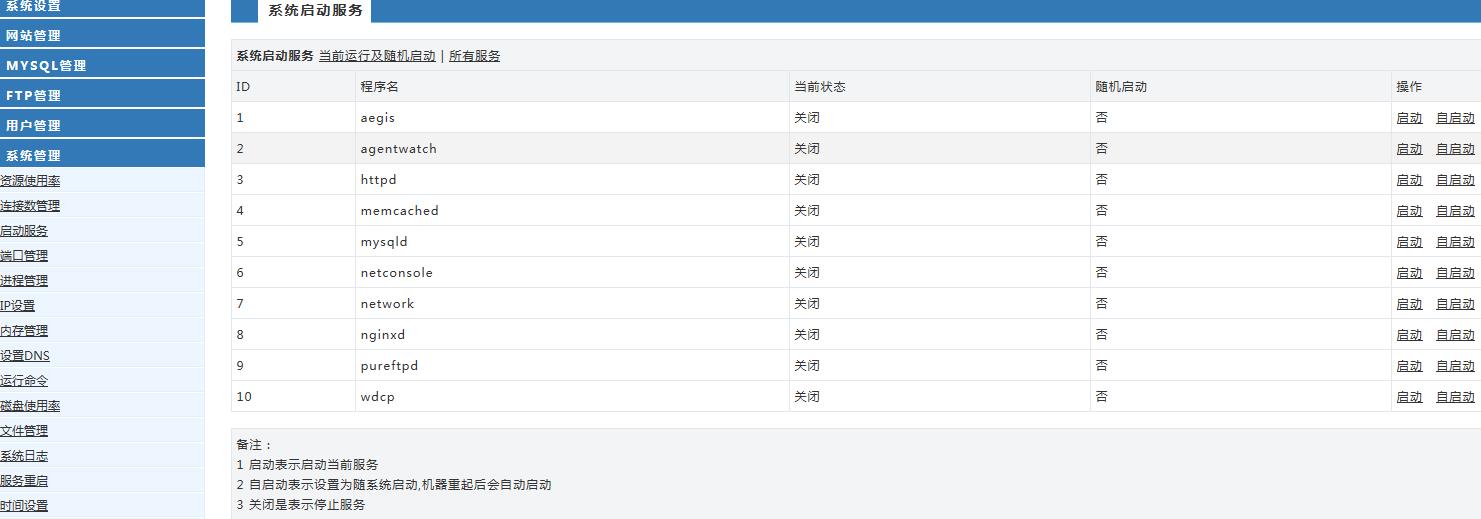
Task: Open IP设置 sidebar link
Action: coord(18,306)
